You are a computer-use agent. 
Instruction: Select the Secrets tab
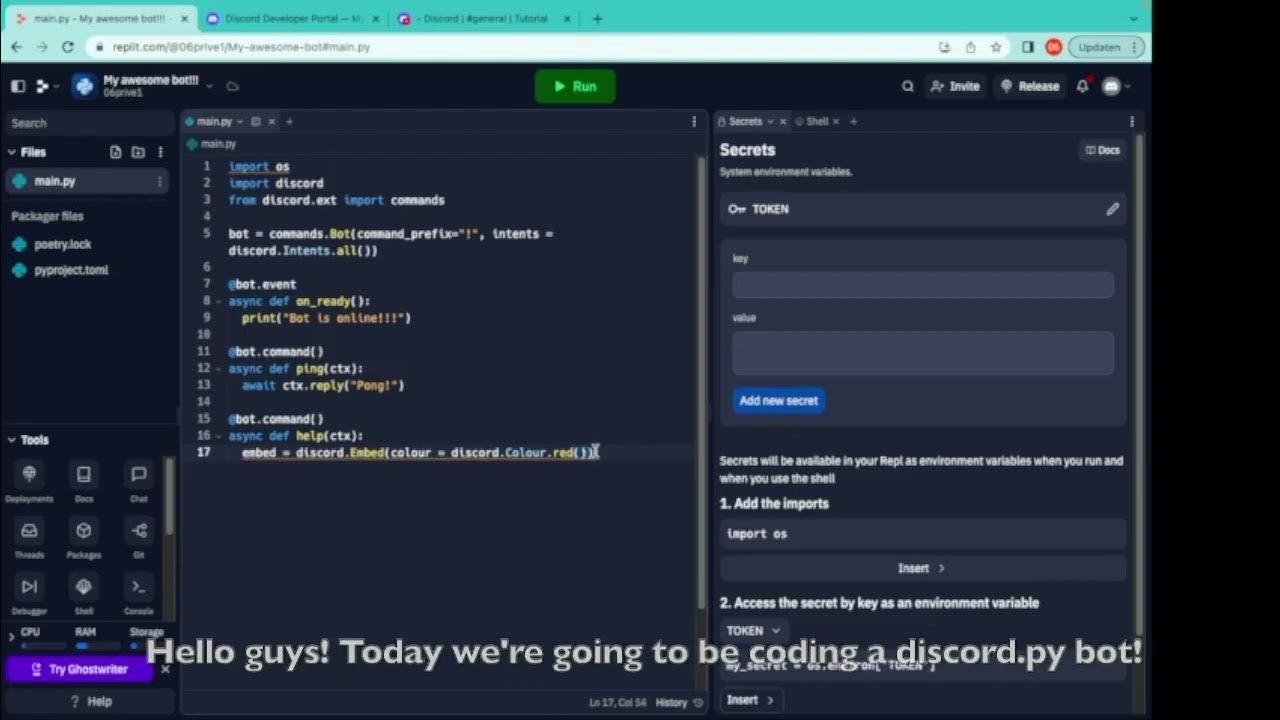[745, 122]
